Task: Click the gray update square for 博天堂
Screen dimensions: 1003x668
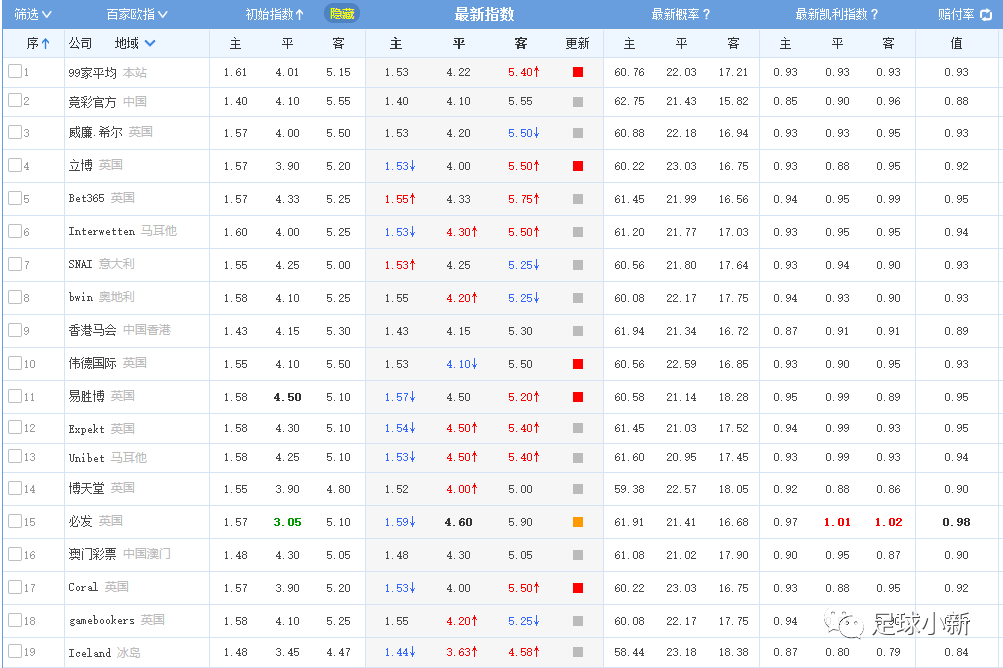Action: pyautogui.click(x=578, y=489)
